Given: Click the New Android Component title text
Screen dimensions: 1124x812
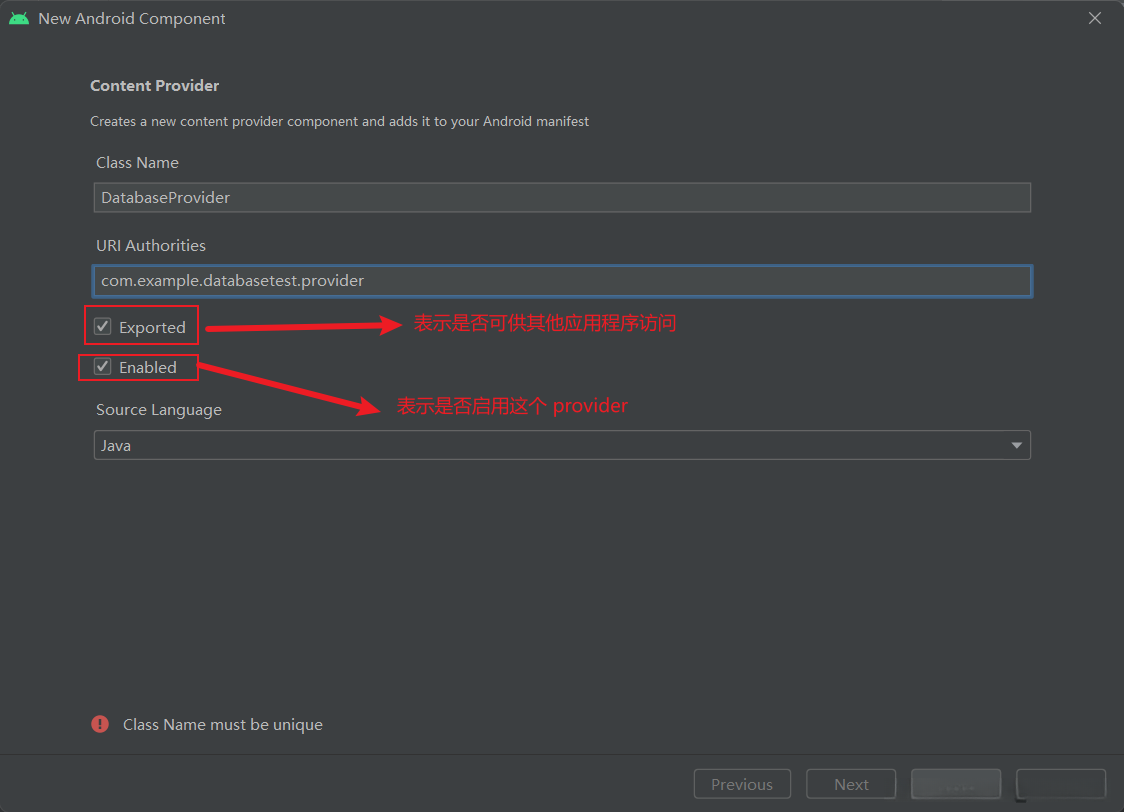Looking at the screenshot, I should click(132, 18).
